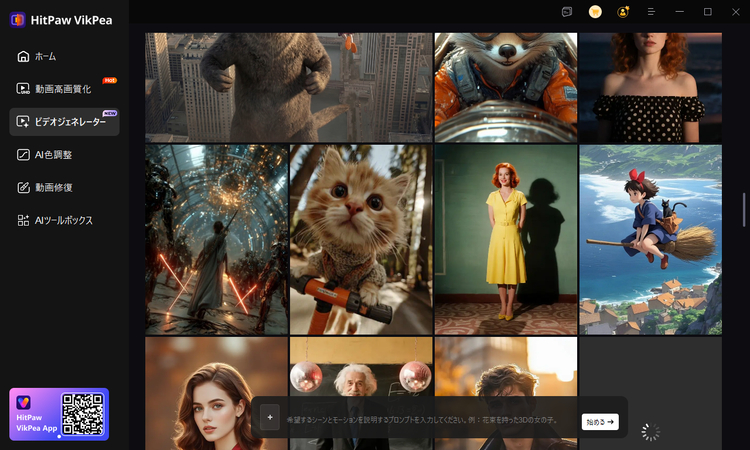Select the polka dot dress woman thumbnail
Screen dimensions: 750x450
(651, 88)
